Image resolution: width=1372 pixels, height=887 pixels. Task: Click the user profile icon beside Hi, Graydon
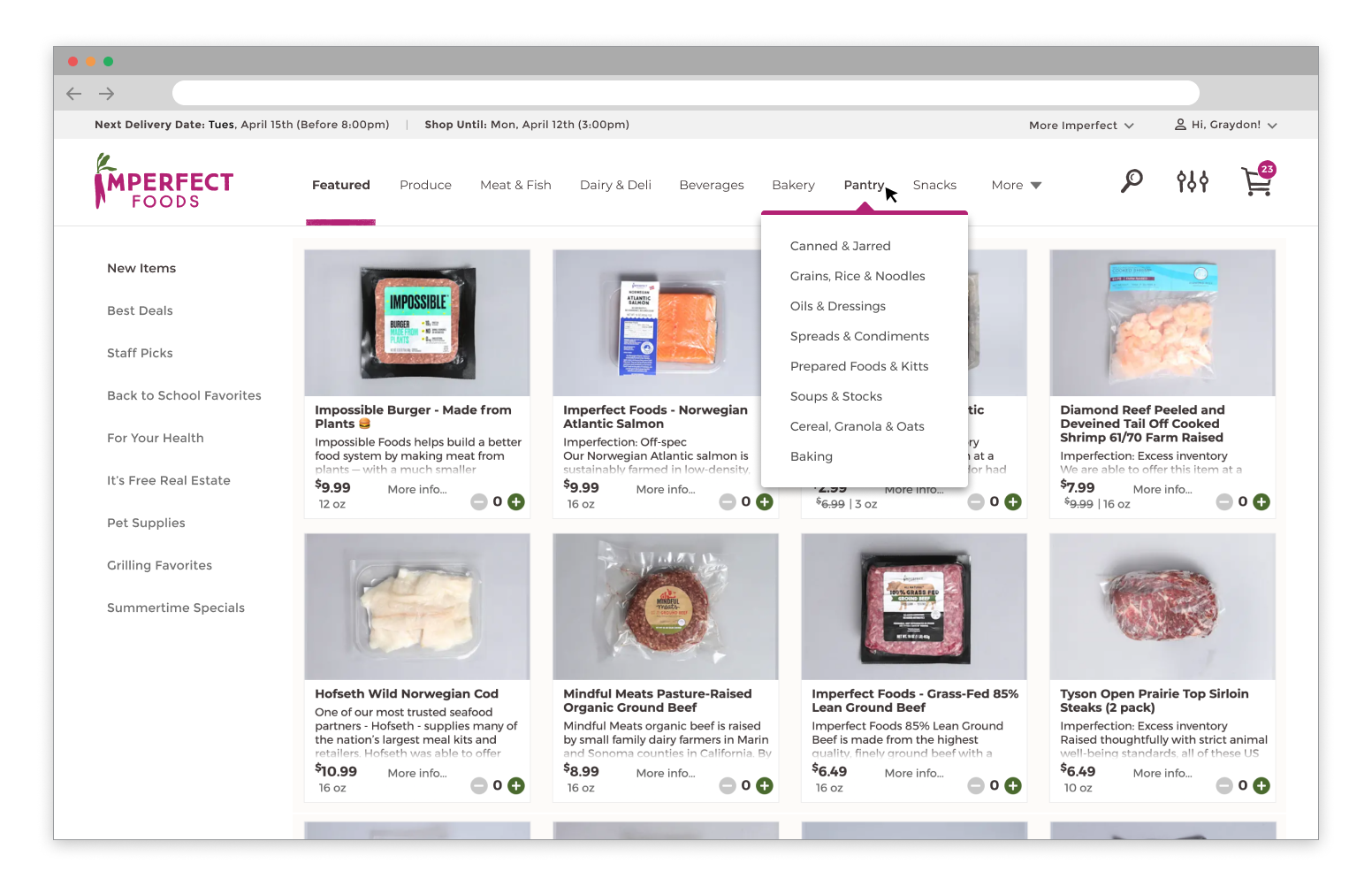[x=1180, y=125]
